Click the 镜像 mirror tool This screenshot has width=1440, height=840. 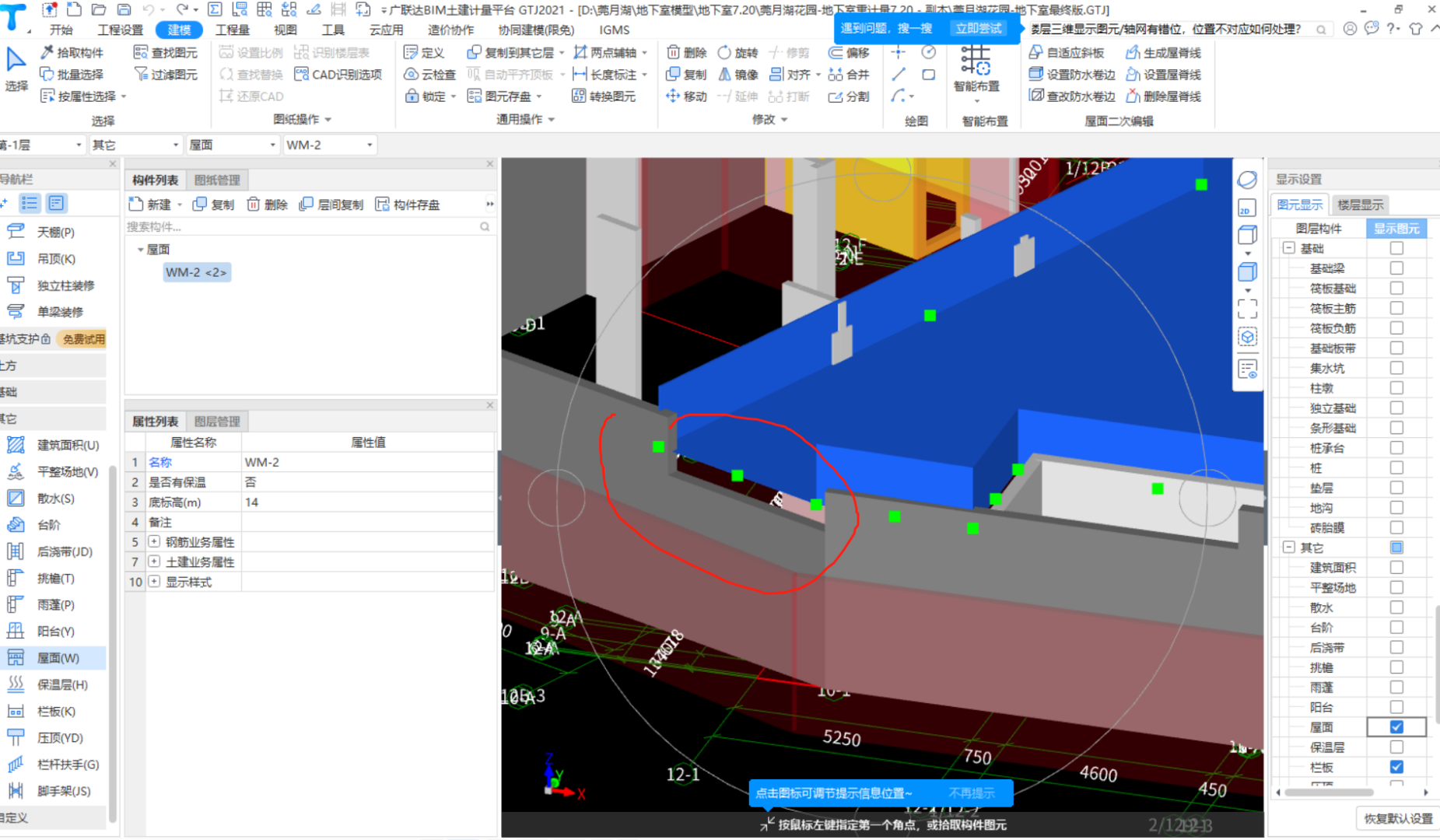coord(738,74)
